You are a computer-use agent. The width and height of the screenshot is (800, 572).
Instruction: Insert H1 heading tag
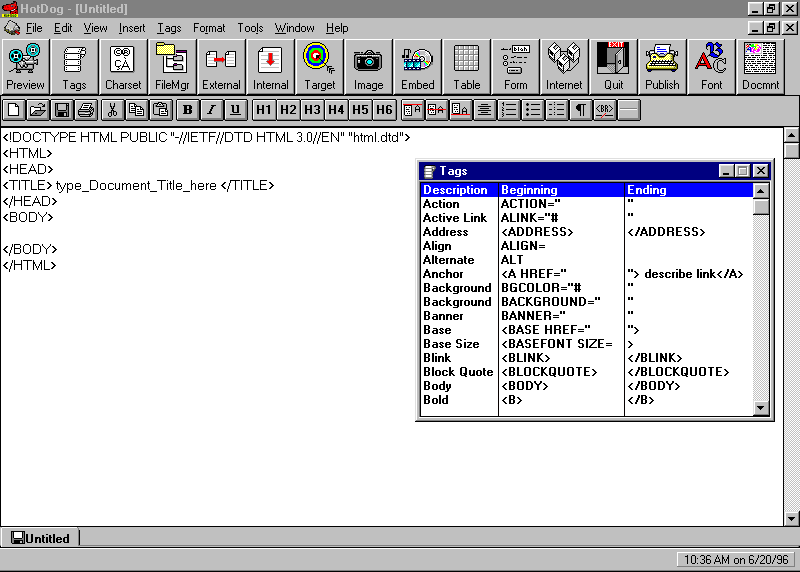click(264, 110)
